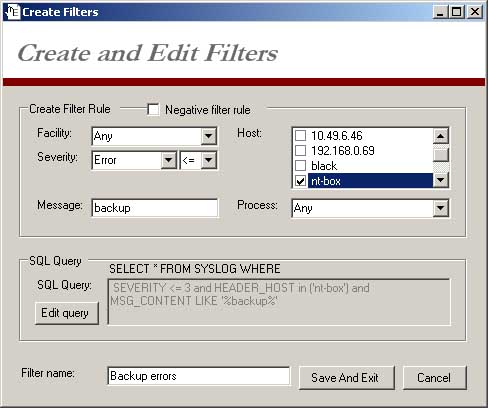Click the Message text field containing backup
The image size is (488, 408).
(x=155, y=208)
